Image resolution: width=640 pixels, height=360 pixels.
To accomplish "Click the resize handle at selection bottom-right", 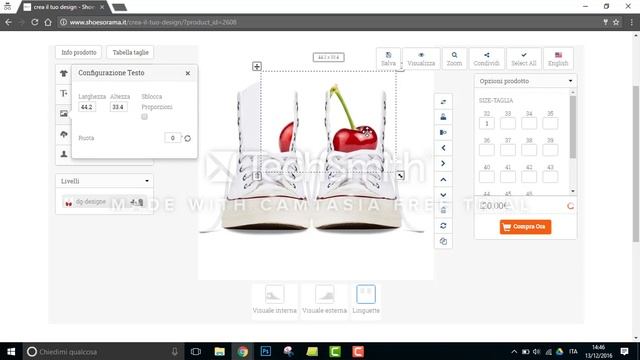I will pyautogui.click(x=400, y=176).
